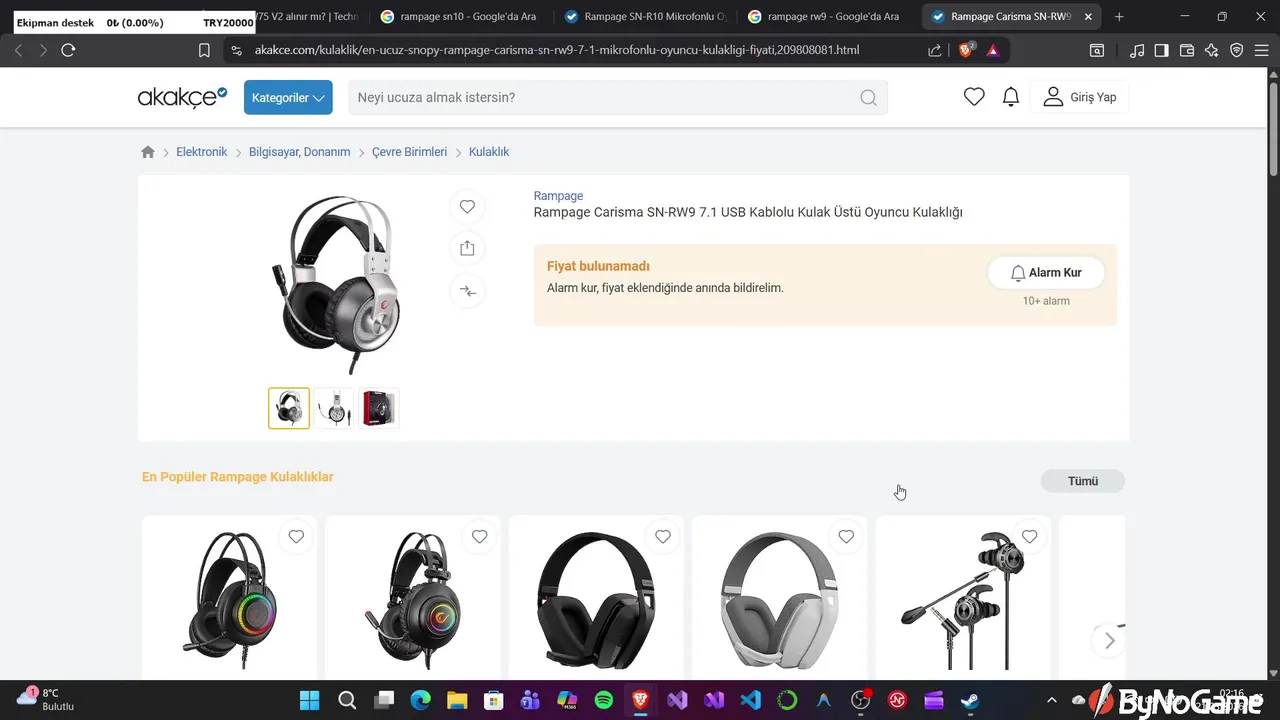Favorite the black wireless headphone card
Viewport: 1280px width, 720px height.
click(x=663, y=537)
